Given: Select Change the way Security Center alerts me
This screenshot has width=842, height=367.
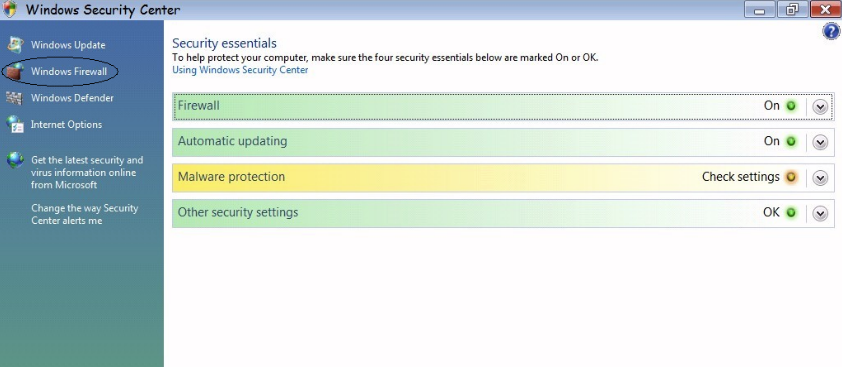Looking at the screenshot, I should 84,214.
